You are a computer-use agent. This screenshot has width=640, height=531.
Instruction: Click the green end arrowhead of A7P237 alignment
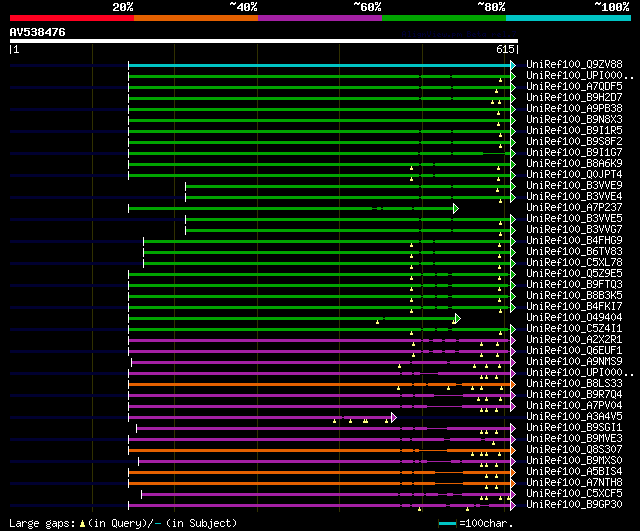pyautogui.click(x=456, y=209)
